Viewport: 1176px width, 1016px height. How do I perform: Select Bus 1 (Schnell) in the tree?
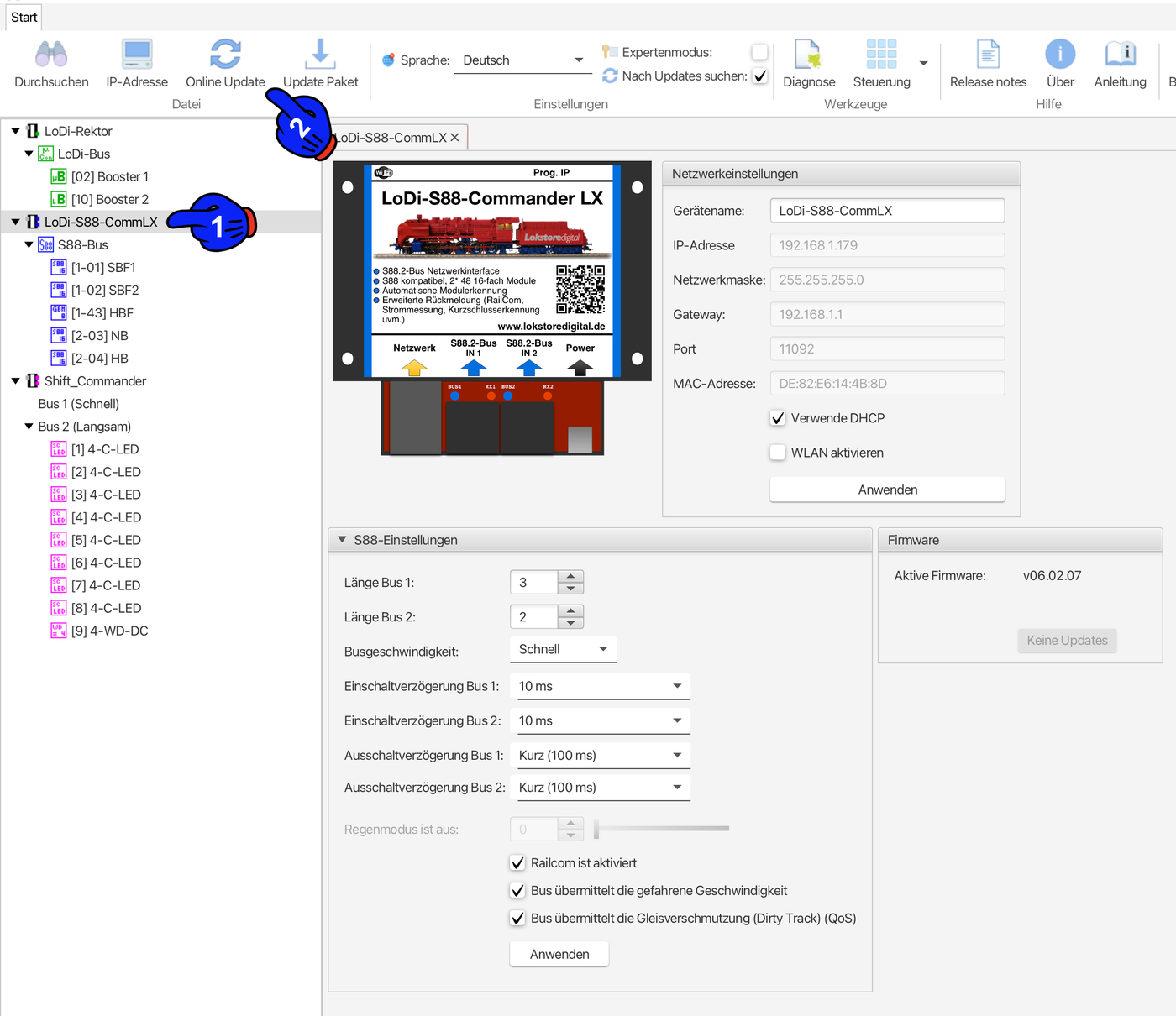pos(78,404)
